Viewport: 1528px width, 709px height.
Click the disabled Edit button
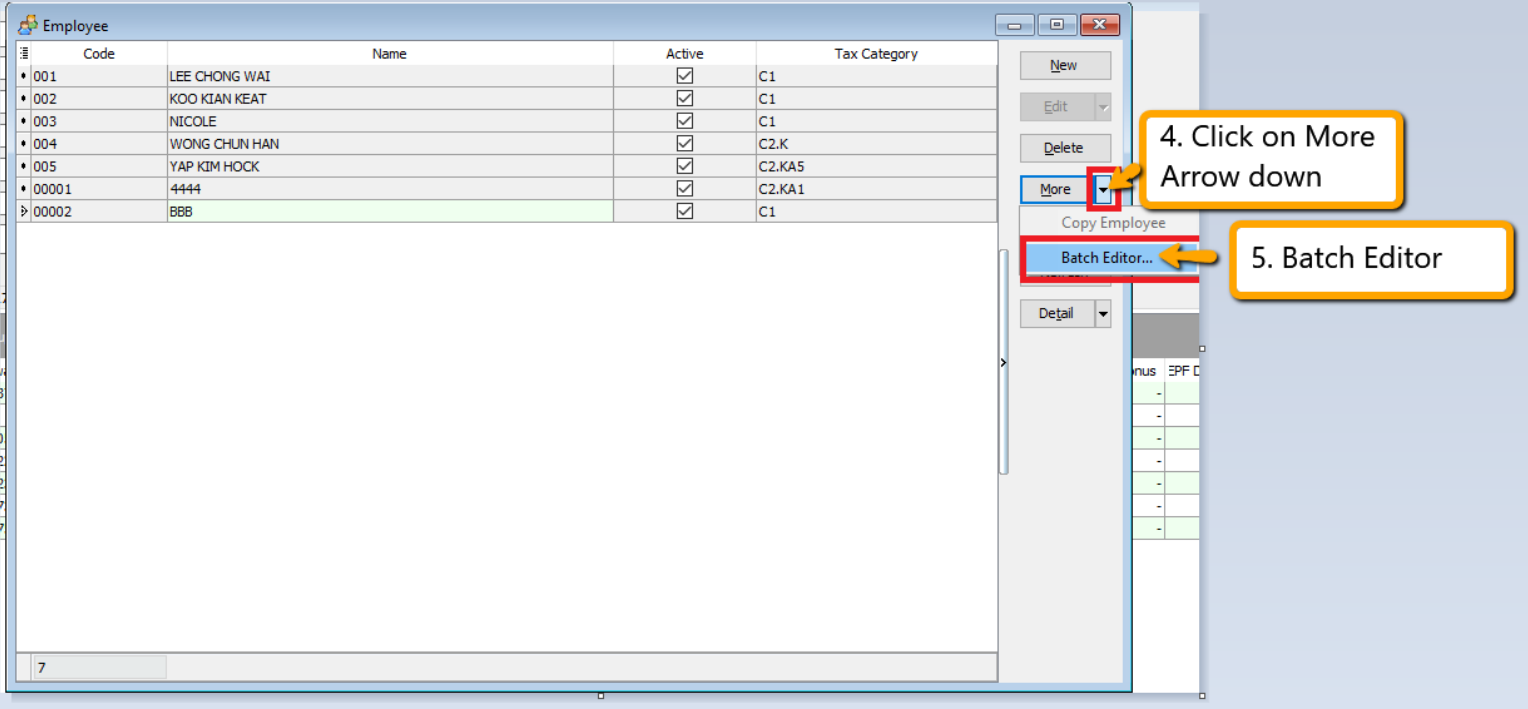pyautogui.click(x=1055, y=106)
